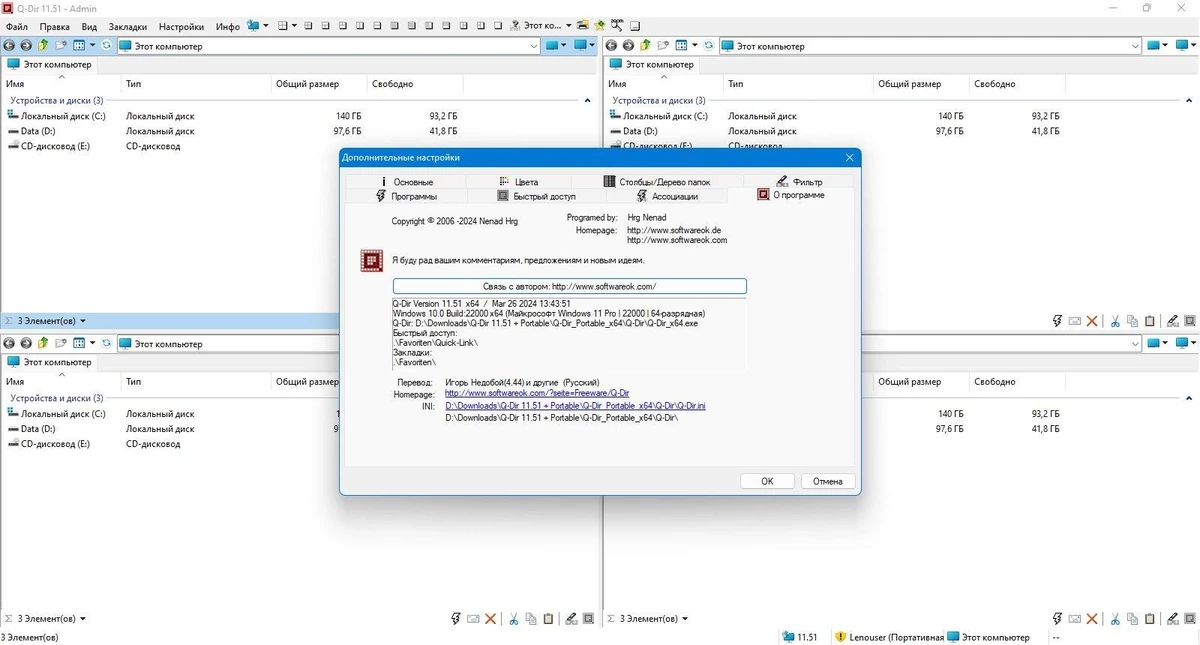Click the 'Этот компьютер' tab in top-left pane
Viewport: 1200px width, 645px height.
[49, 64]
